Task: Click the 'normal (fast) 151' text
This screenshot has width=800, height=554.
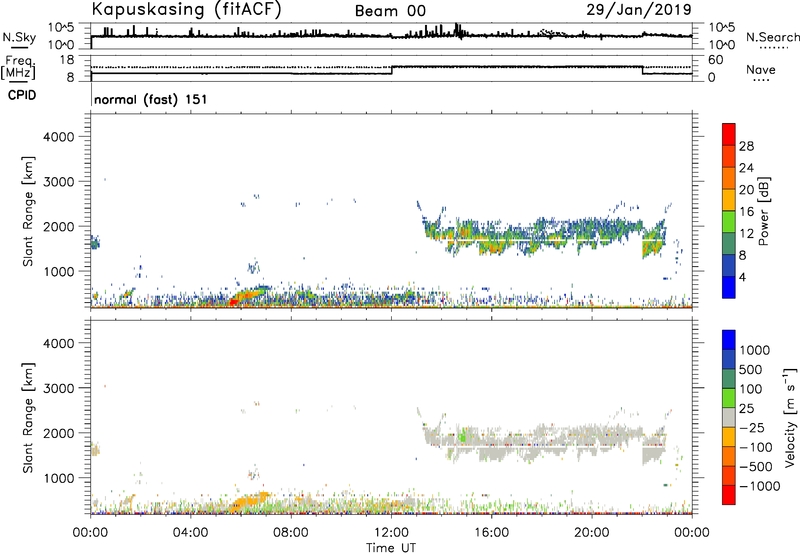Action: [151, 99]
